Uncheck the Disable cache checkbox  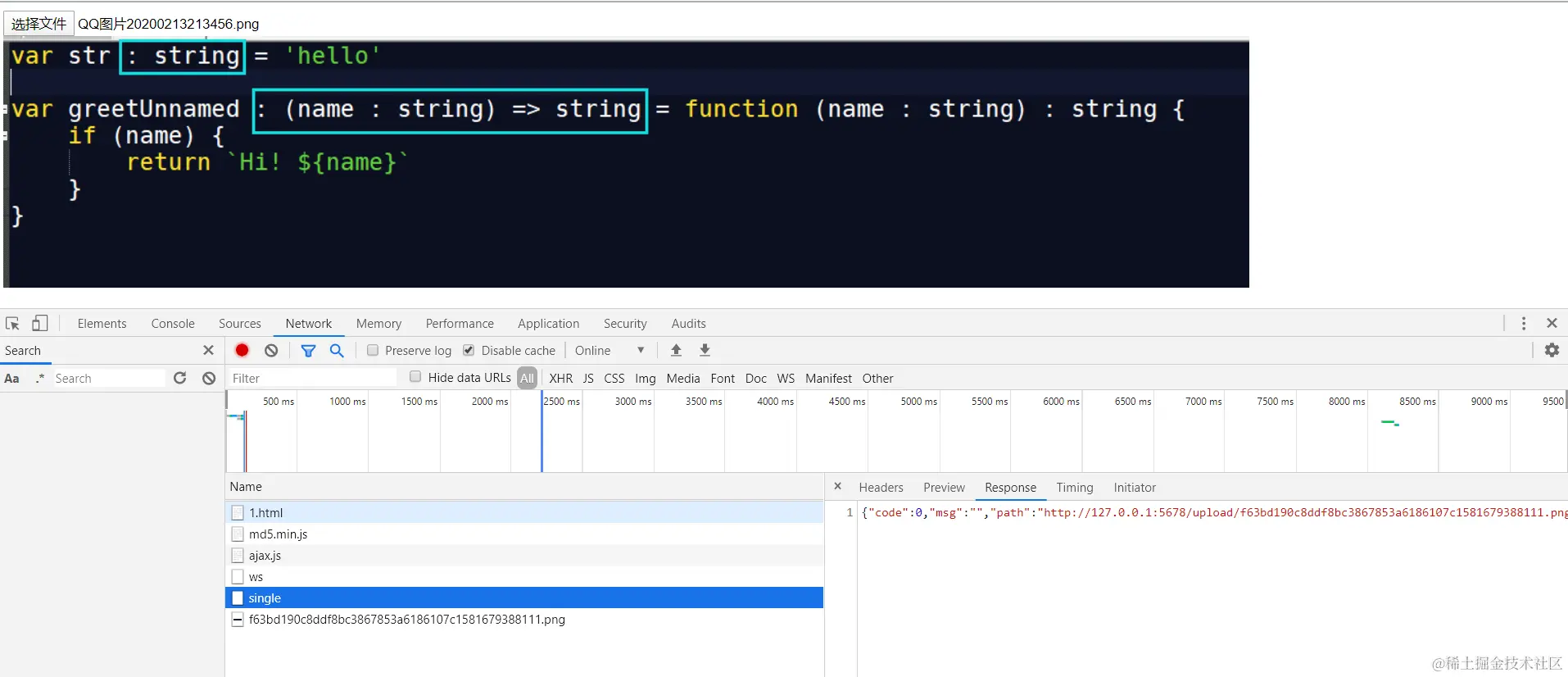pyautogui.click(x=469, y=350)
